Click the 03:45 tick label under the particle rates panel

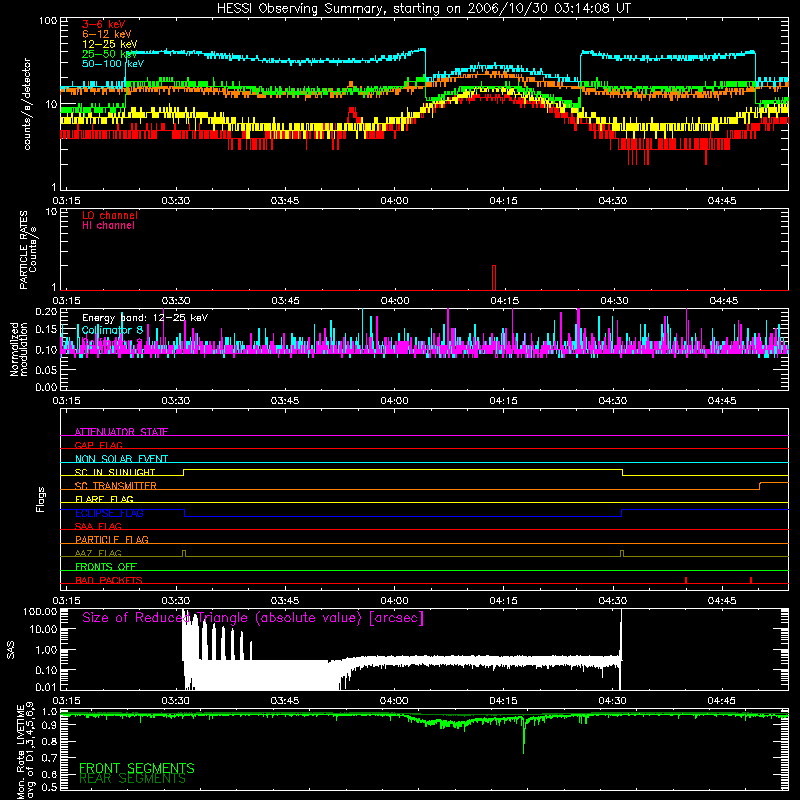click(x=285, y=301)
